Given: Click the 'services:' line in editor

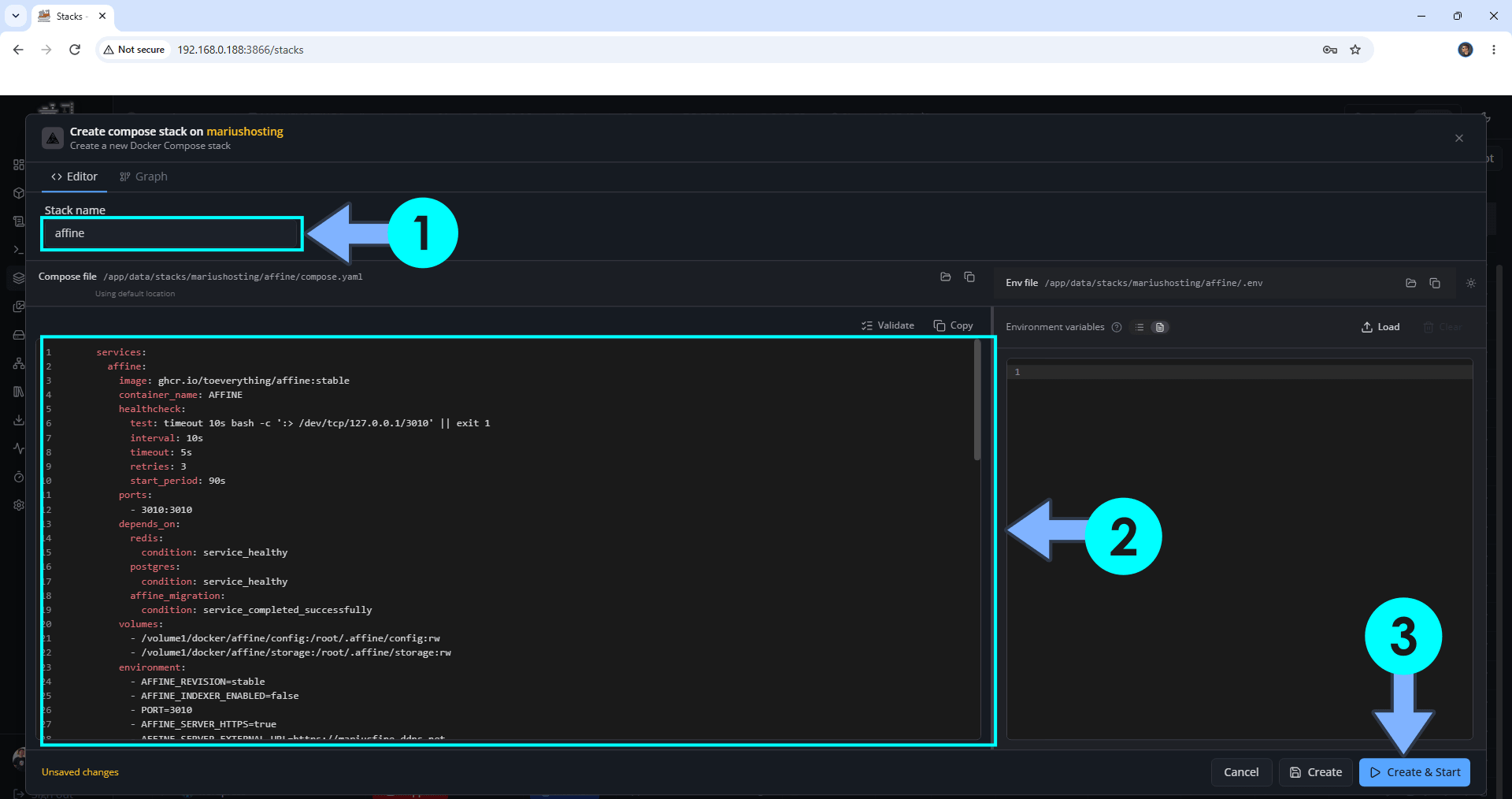Looking at the screenshot, I should [121, 352].
